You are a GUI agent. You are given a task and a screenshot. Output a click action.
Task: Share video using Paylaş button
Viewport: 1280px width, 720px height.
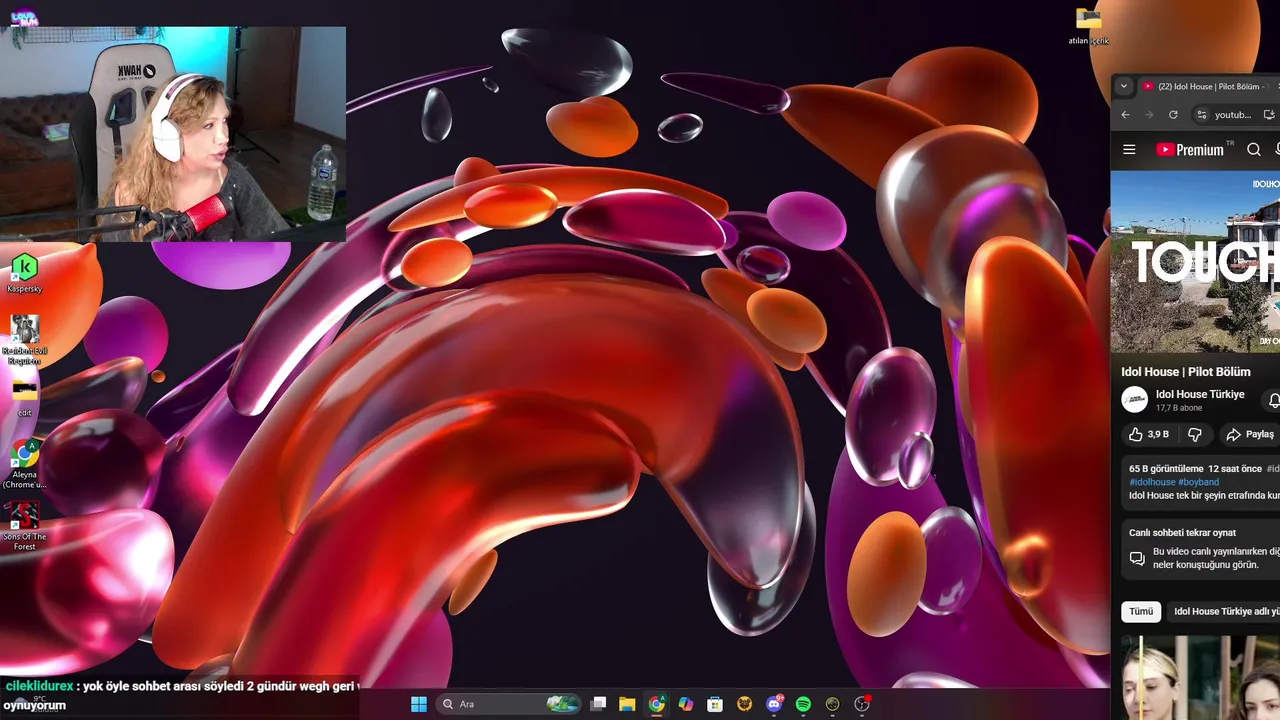pyautogui.click(x=1250, y=434)
